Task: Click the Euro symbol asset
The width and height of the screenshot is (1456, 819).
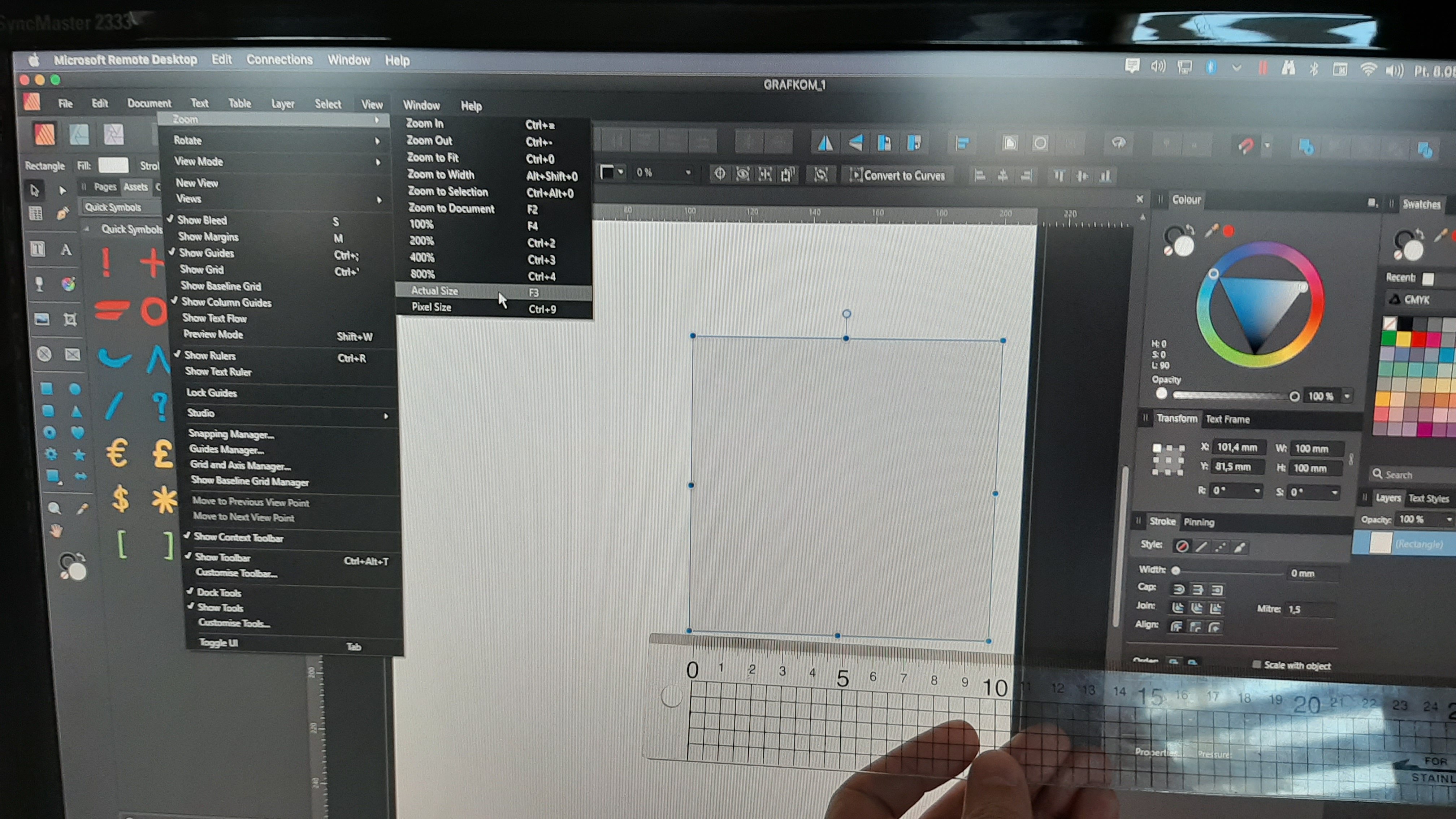Action: tap(118, 453)
